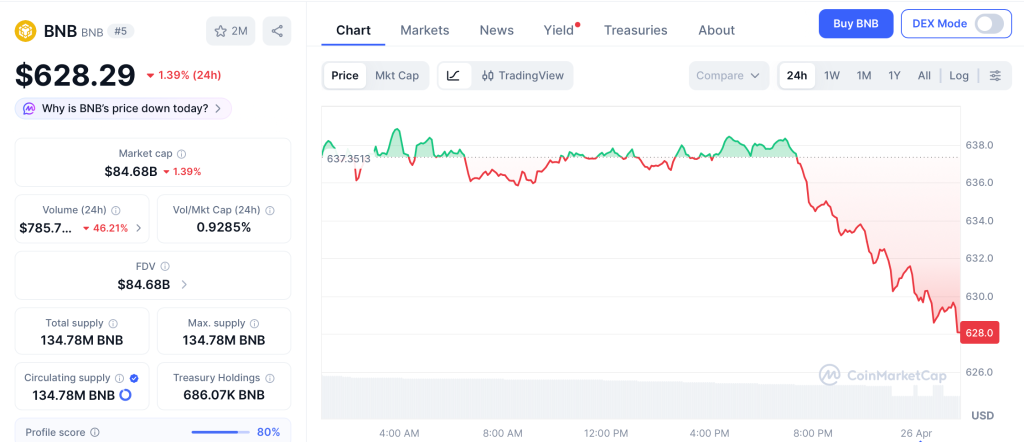Screen dimensions: 1024x442
Task: Click the Market cap info icon
Action: pos(181,154)
